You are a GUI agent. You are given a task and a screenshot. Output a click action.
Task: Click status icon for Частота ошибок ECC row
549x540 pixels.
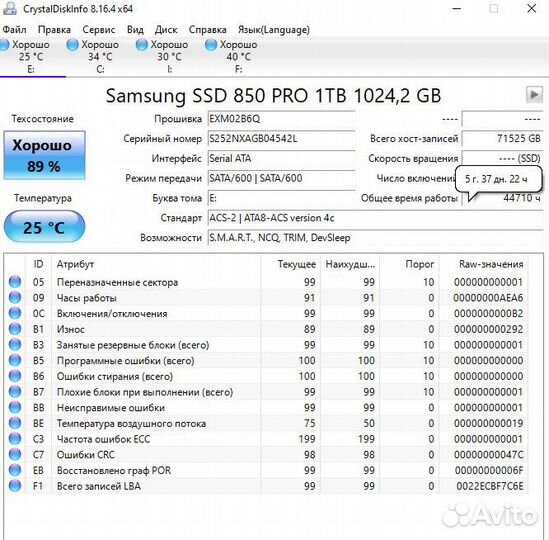point(15,439)
